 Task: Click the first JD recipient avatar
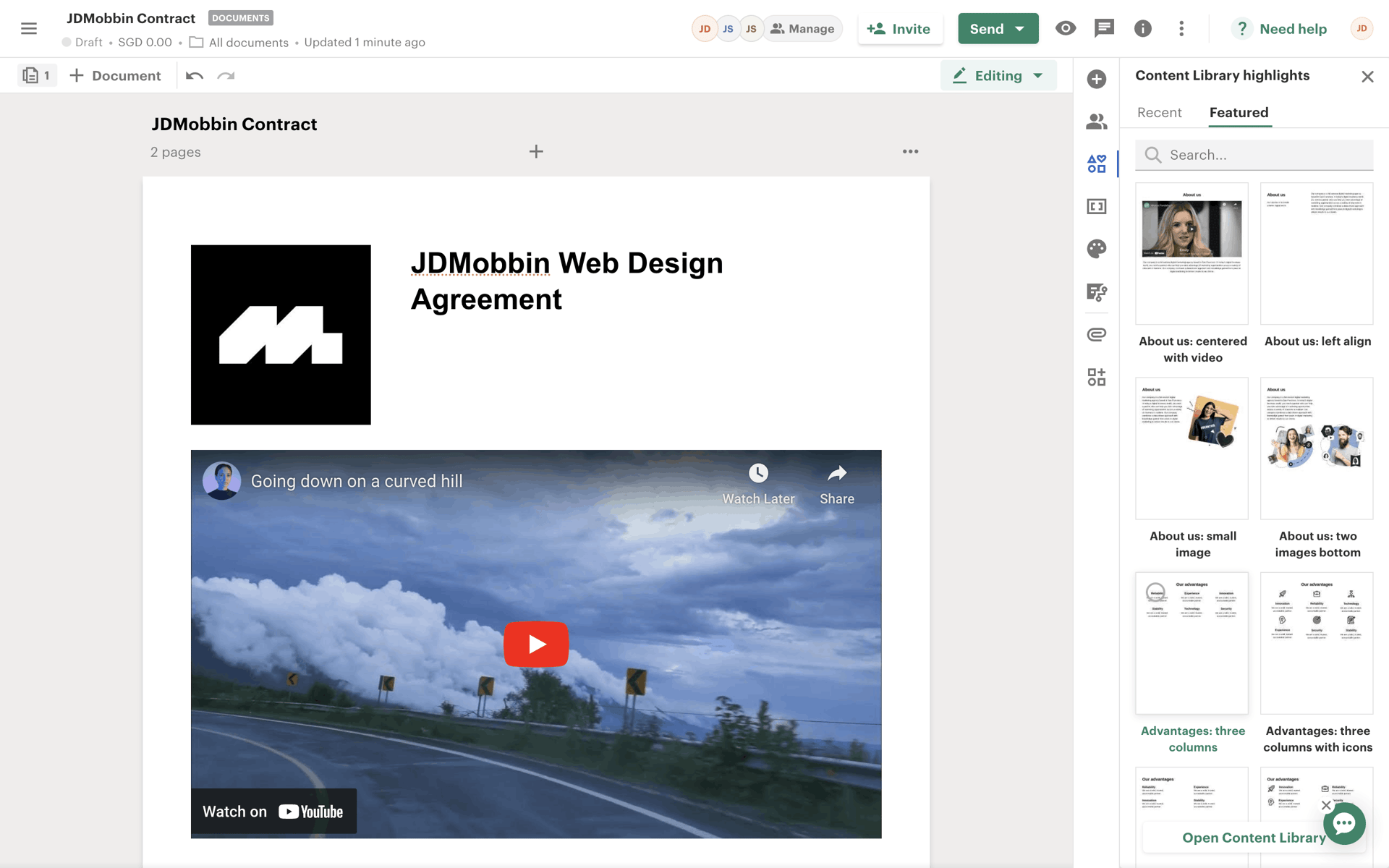click(705, 29)
